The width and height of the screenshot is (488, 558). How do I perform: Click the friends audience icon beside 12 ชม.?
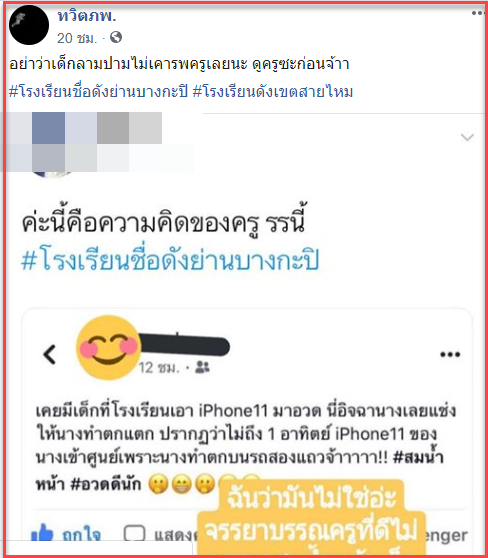(x=202, y=367)
